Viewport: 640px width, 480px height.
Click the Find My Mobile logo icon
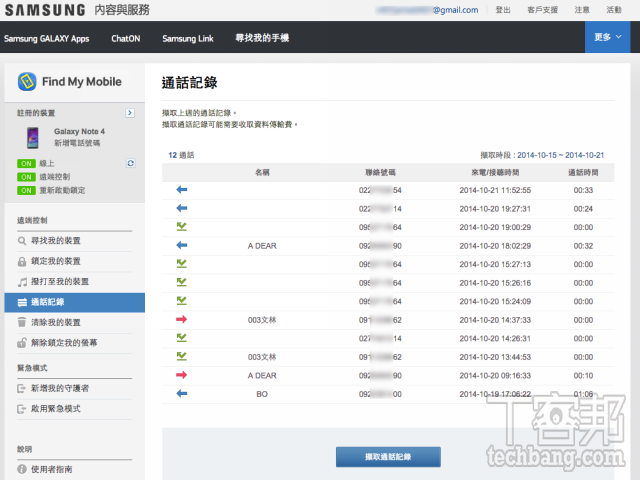click(x=27, y=82)
